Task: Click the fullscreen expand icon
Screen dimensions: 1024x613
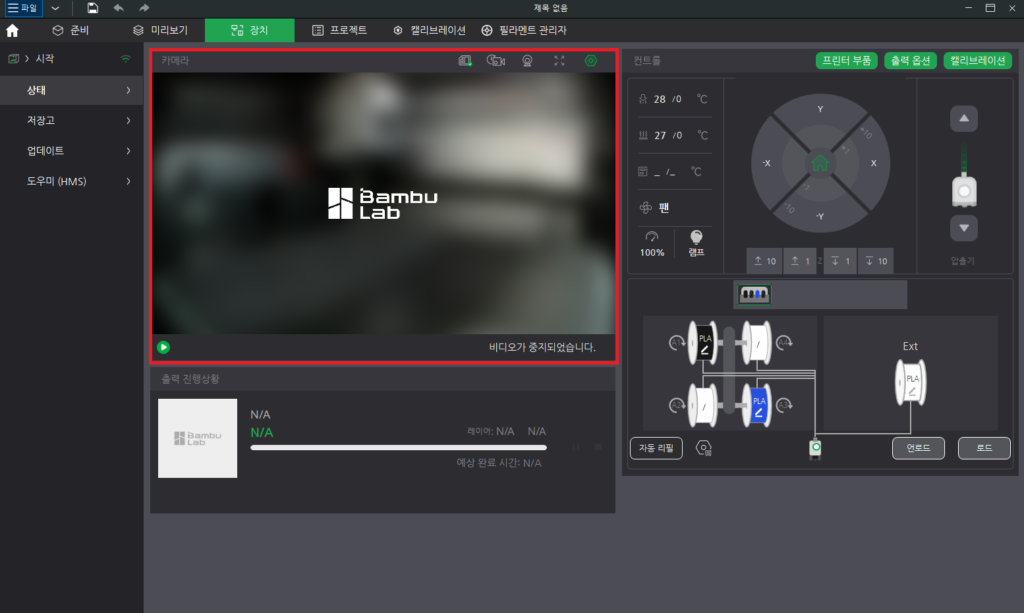Action: tap(559, 61)
